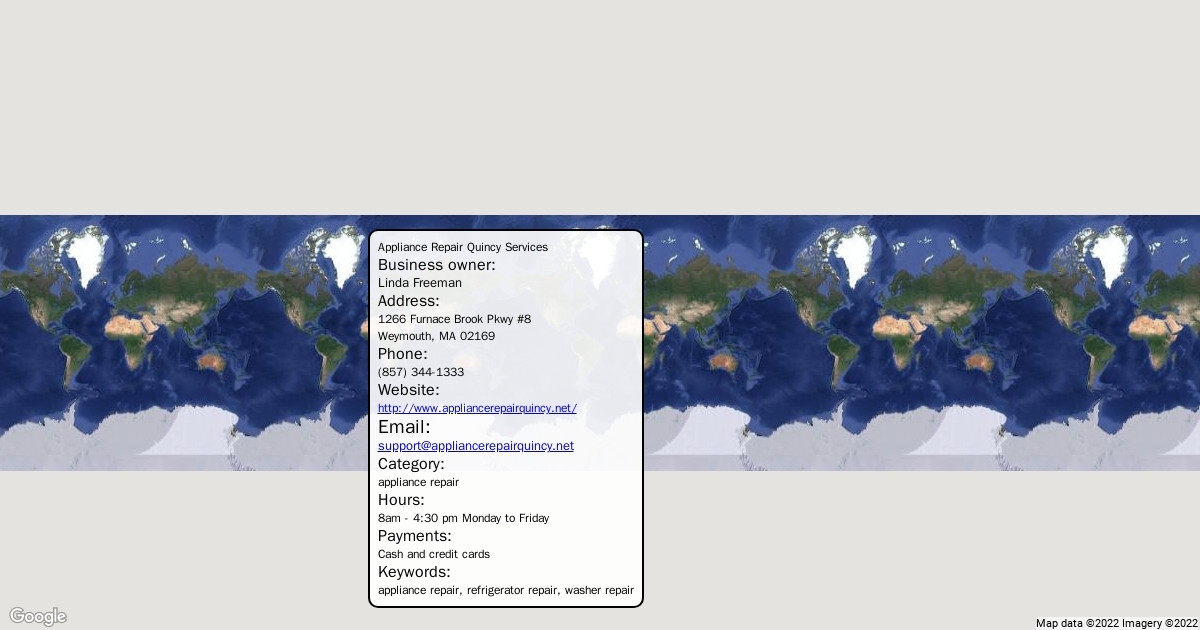Click the Keywords heading label
The width and height of the screenshot is (1200, 630).
click(x=414, y=572)
